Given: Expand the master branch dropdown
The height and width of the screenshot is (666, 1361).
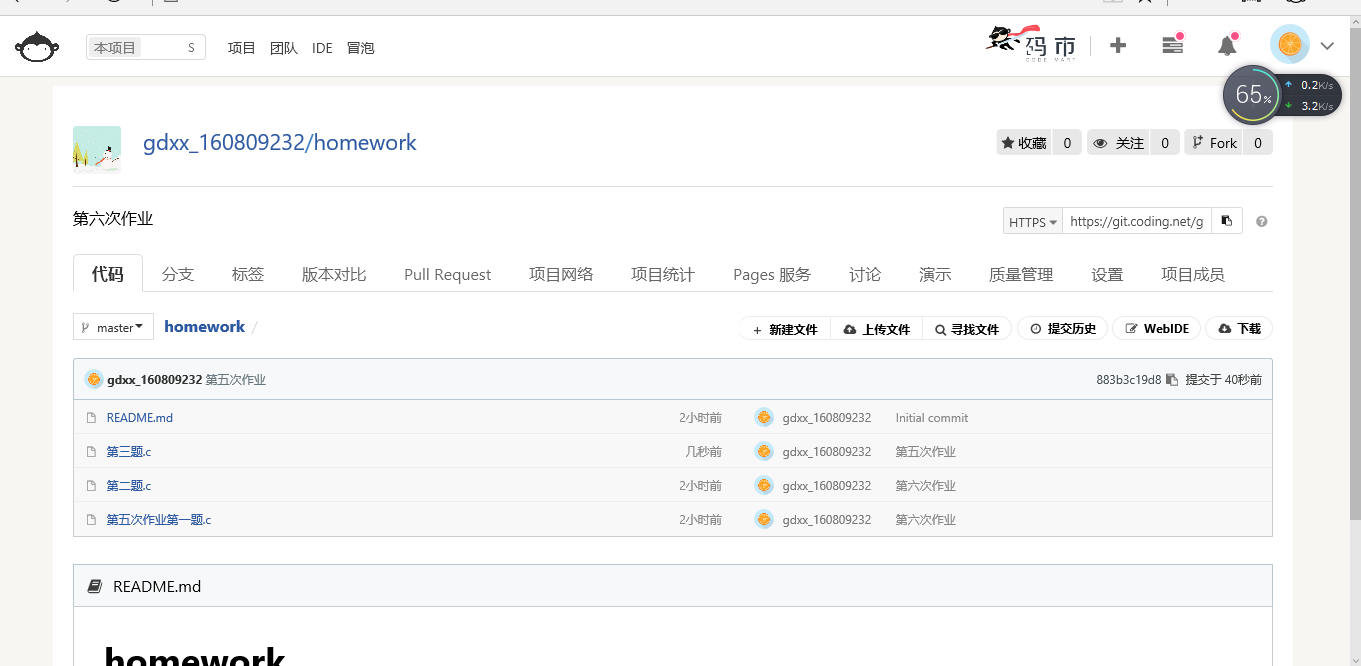Looking at the screenshot, I should pyautogui.click(x=113, y=327).
